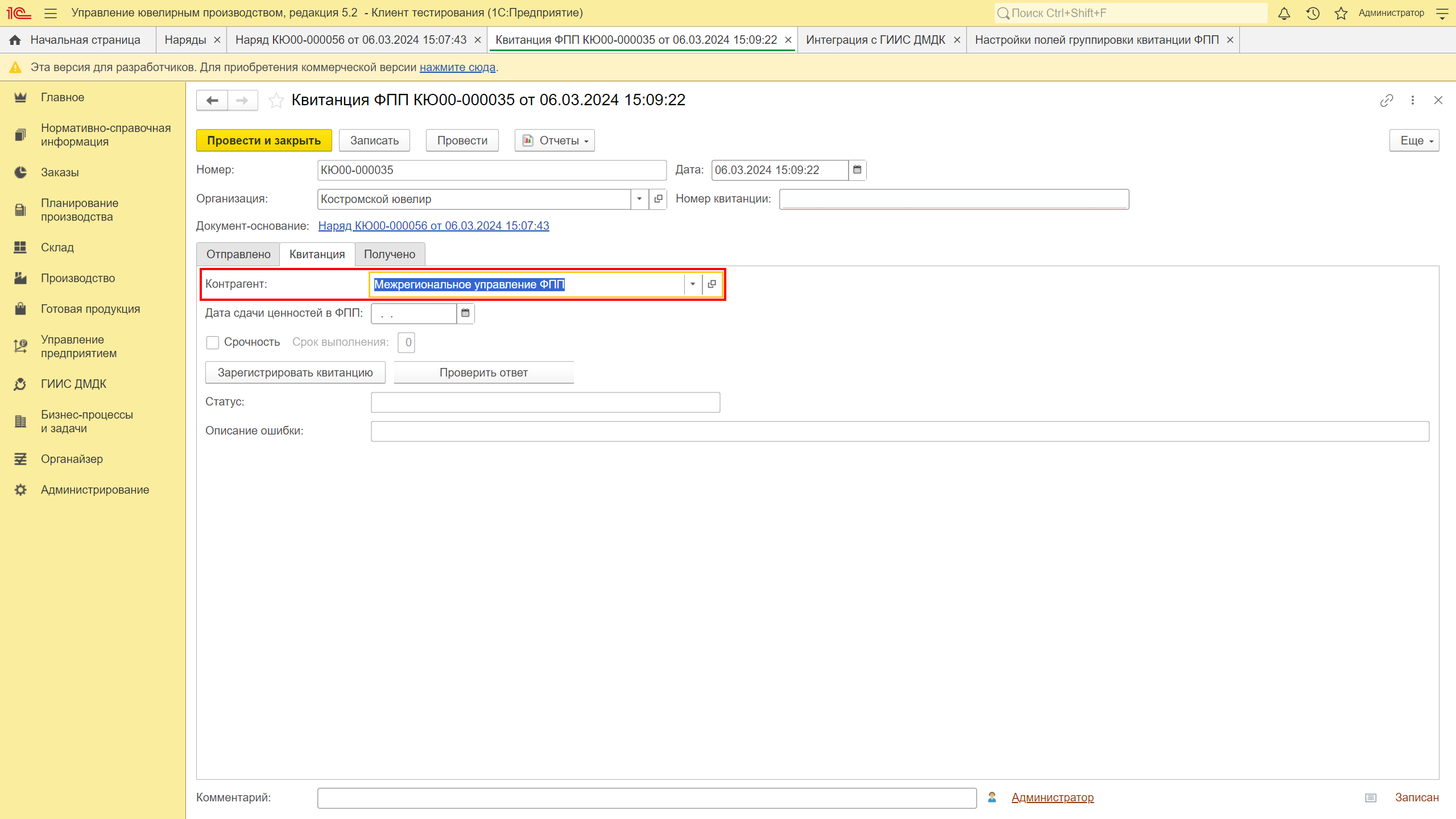Close Интеграция с ГИИС ДМДК tab

(957, 40)
